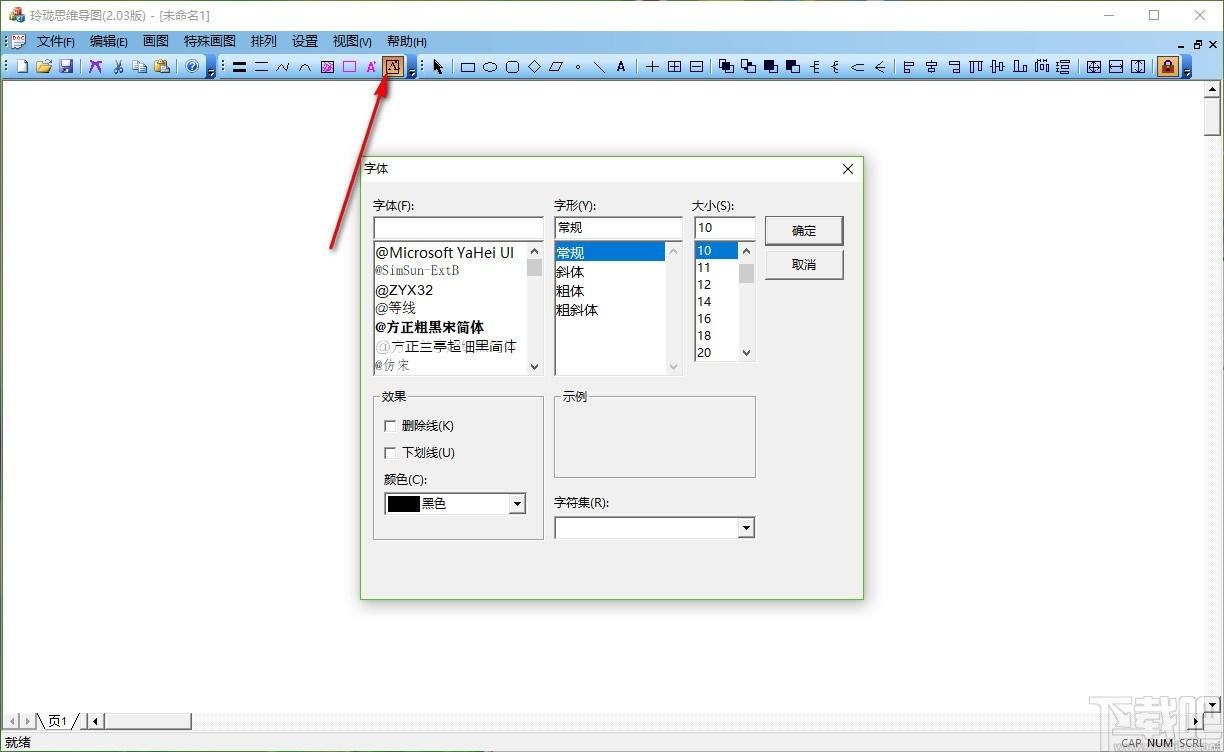Click the bring to front icon
This screenshot has width=1224, height=752.
coord(726,67)
